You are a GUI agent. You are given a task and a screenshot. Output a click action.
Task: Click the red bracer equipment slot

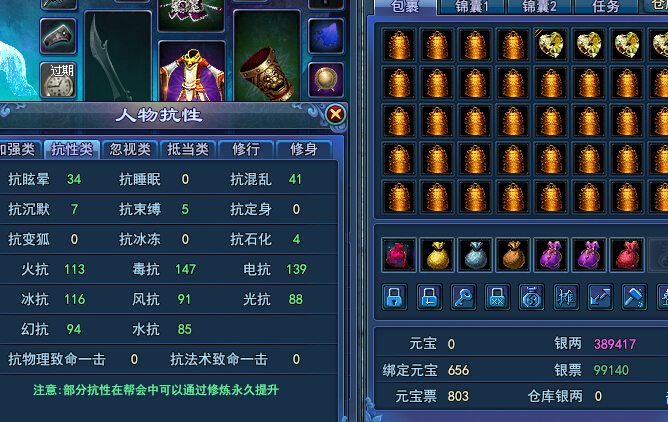[x=267, y=55]
